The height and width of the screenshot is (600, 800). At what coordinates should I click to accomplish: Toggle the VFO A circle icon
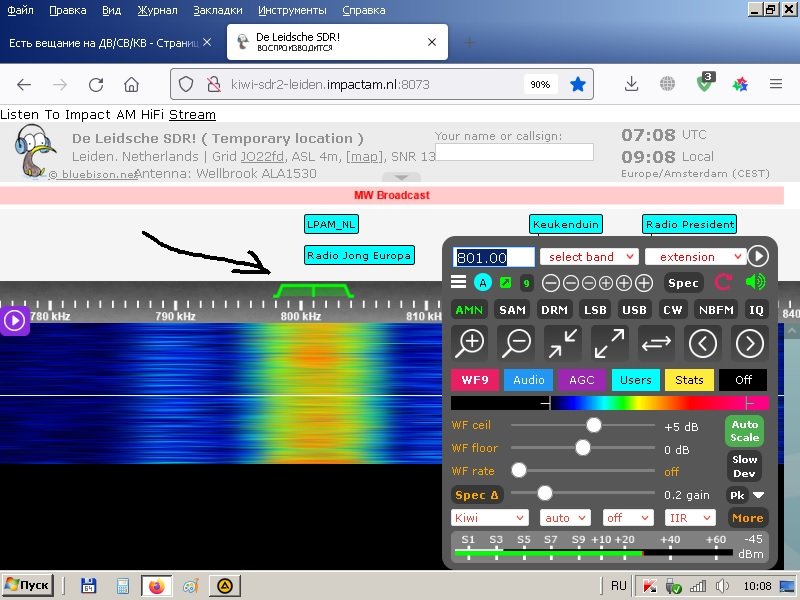483,282
